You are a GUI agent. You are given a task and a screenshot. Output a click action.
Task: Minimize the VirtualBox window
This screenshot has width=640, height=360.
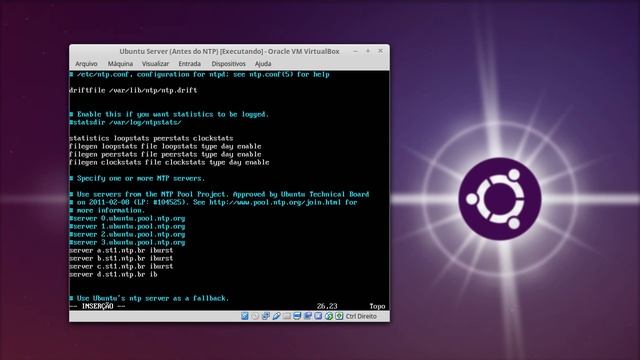[x=356, y=51]
